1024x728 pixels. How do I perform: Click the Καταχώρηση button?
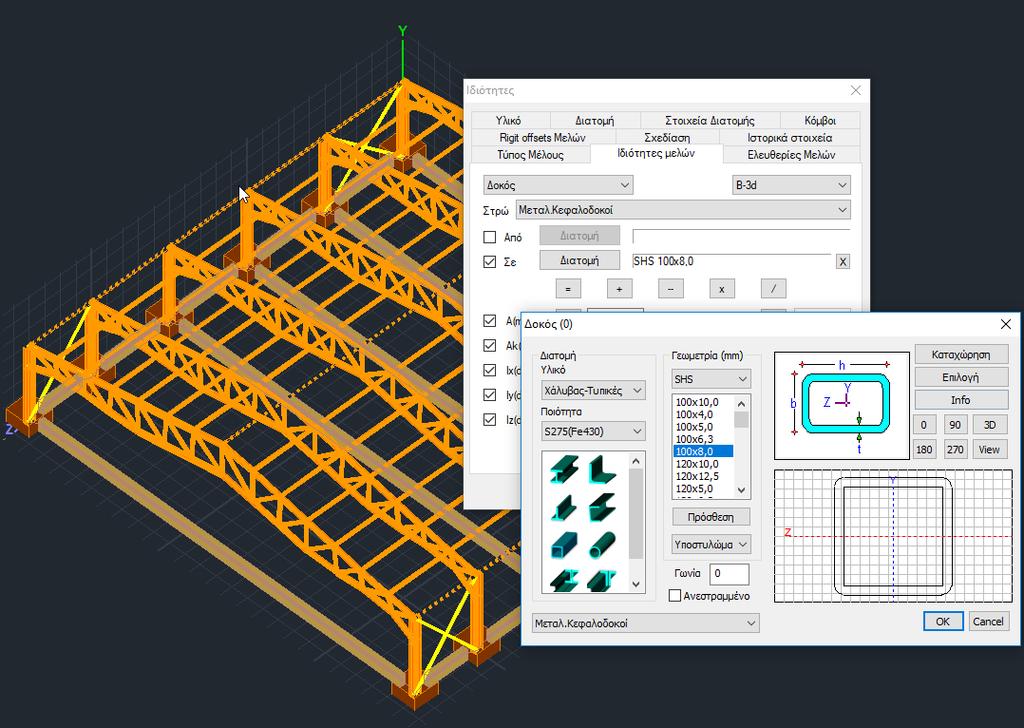point(961,355)
